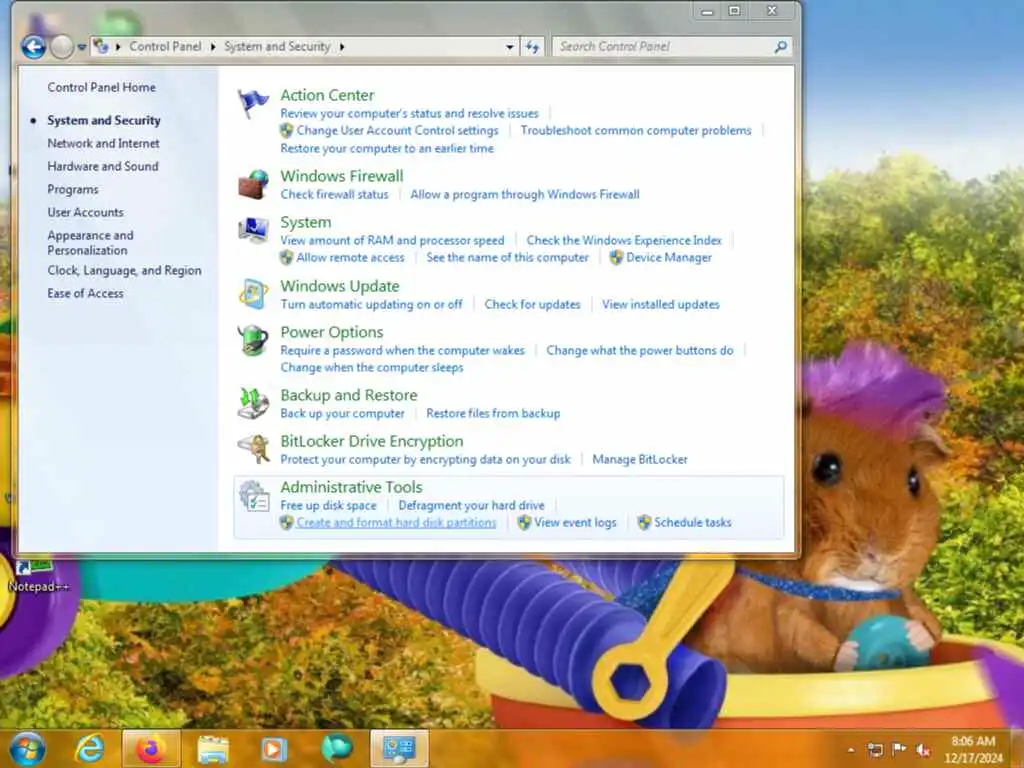Open the Windows Firewall brick wall icon
This screenshot has width=1024, height=768.
coord(253,184)
